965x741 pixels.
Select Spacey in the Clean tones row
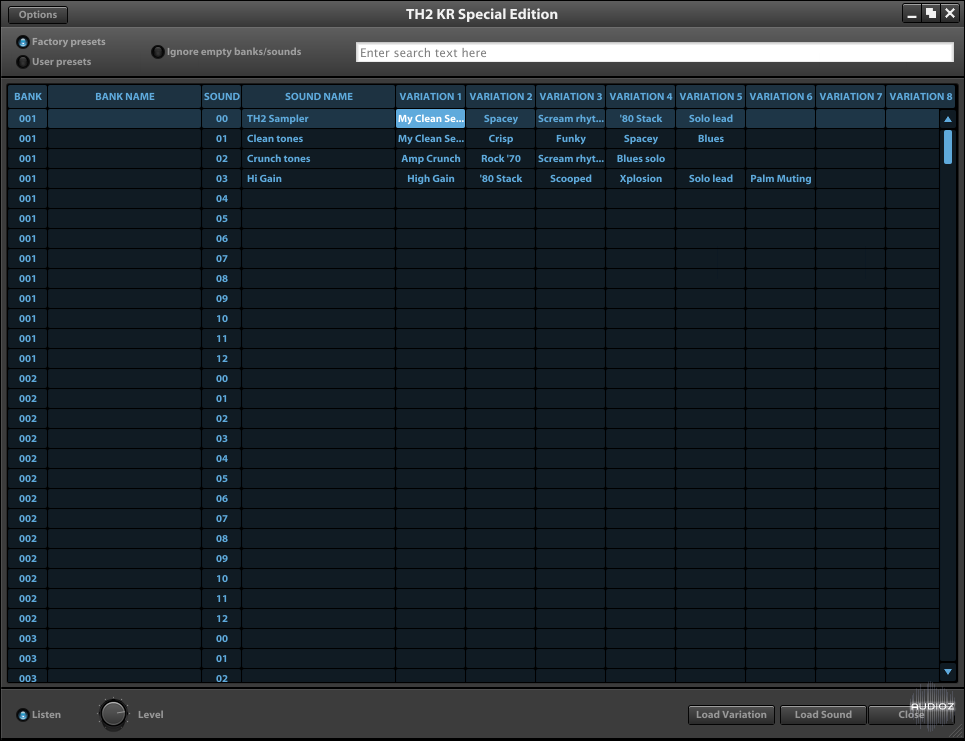coord(641,138)
